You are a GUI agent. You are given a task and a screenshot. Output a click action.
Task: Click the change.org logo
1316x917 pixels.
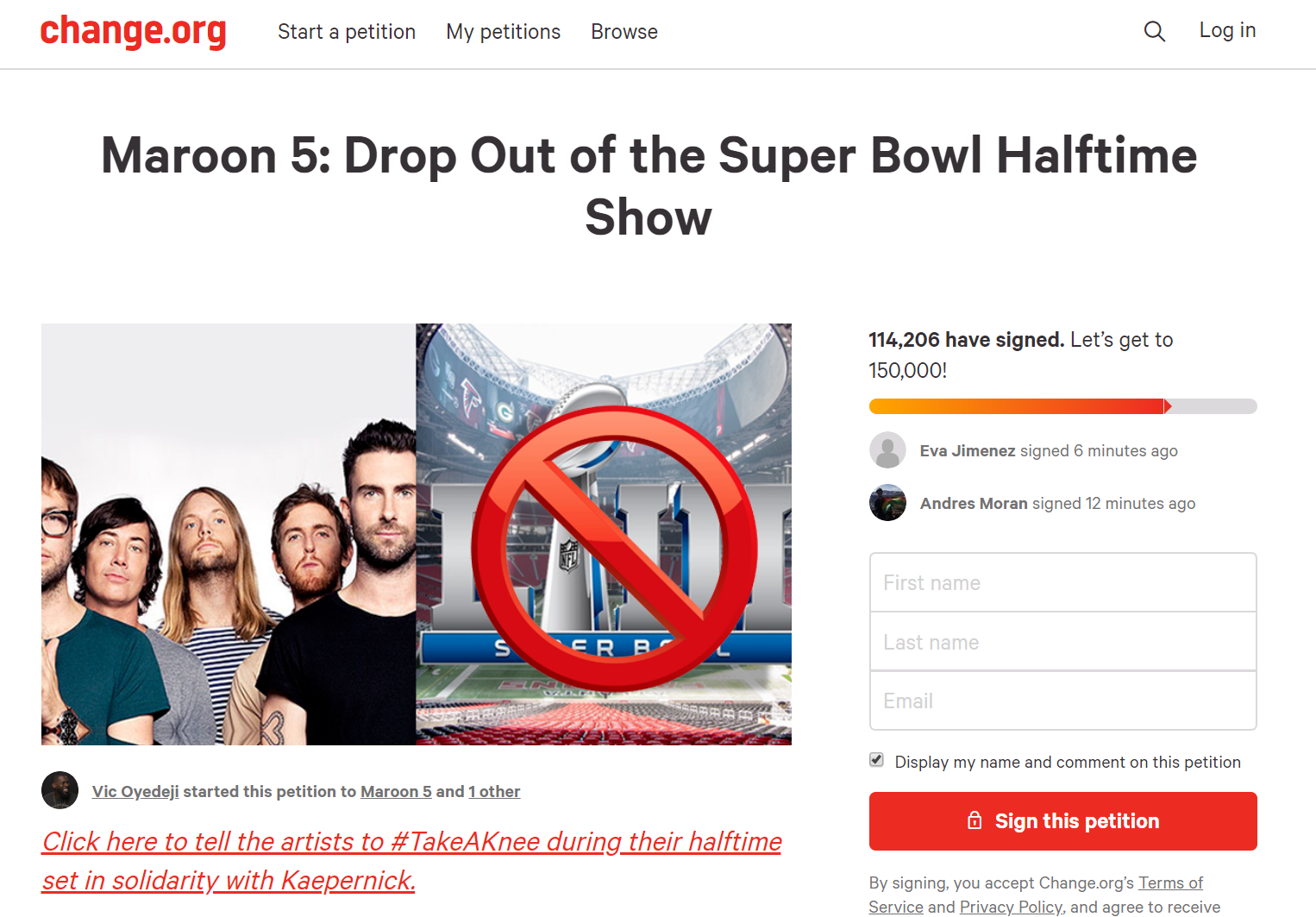134,32
